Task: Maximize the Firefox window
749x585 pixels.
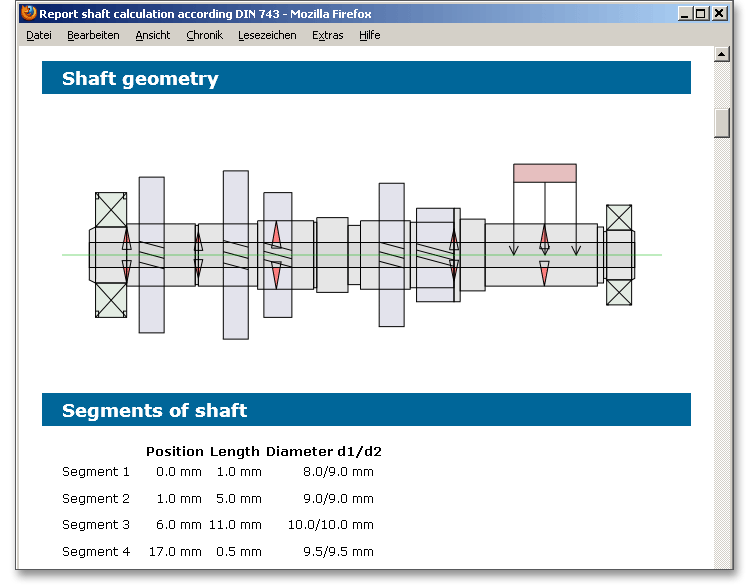Action: point(700,13)
